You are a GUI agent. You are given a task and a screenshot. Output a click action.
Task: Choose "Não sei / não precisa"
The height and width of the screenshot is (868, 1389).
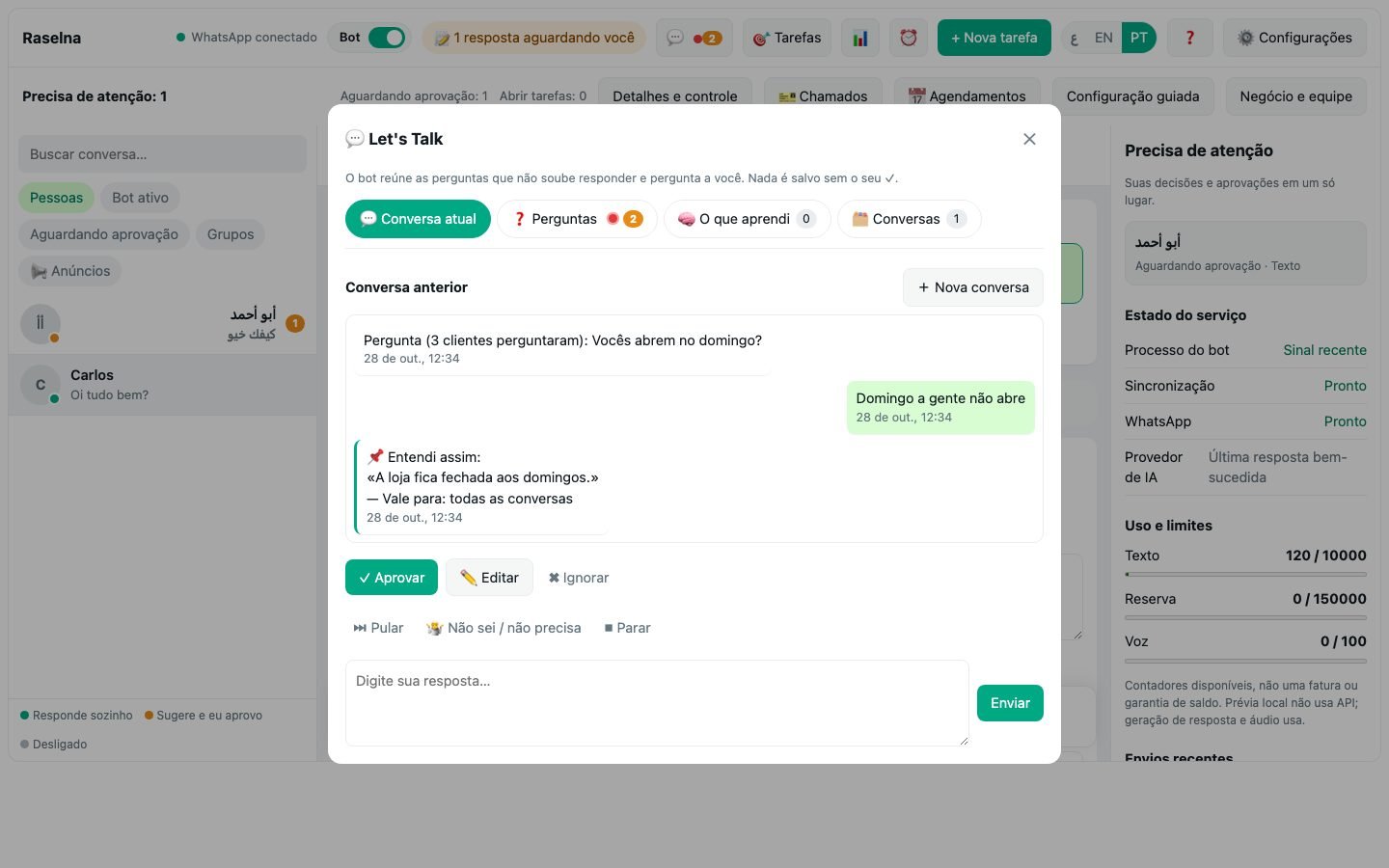point(504,628)
